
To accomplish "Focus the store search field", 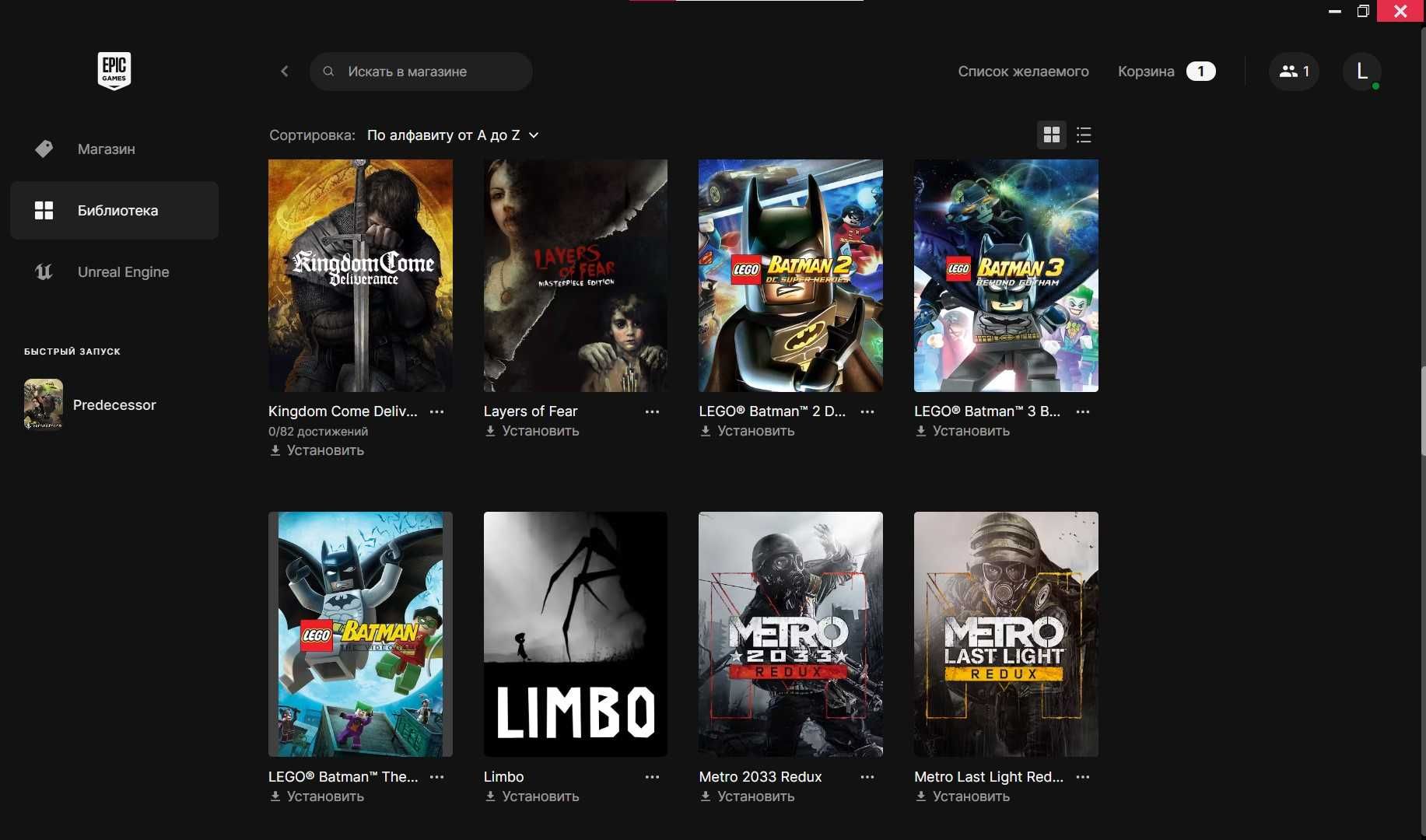I will [421, 72].
